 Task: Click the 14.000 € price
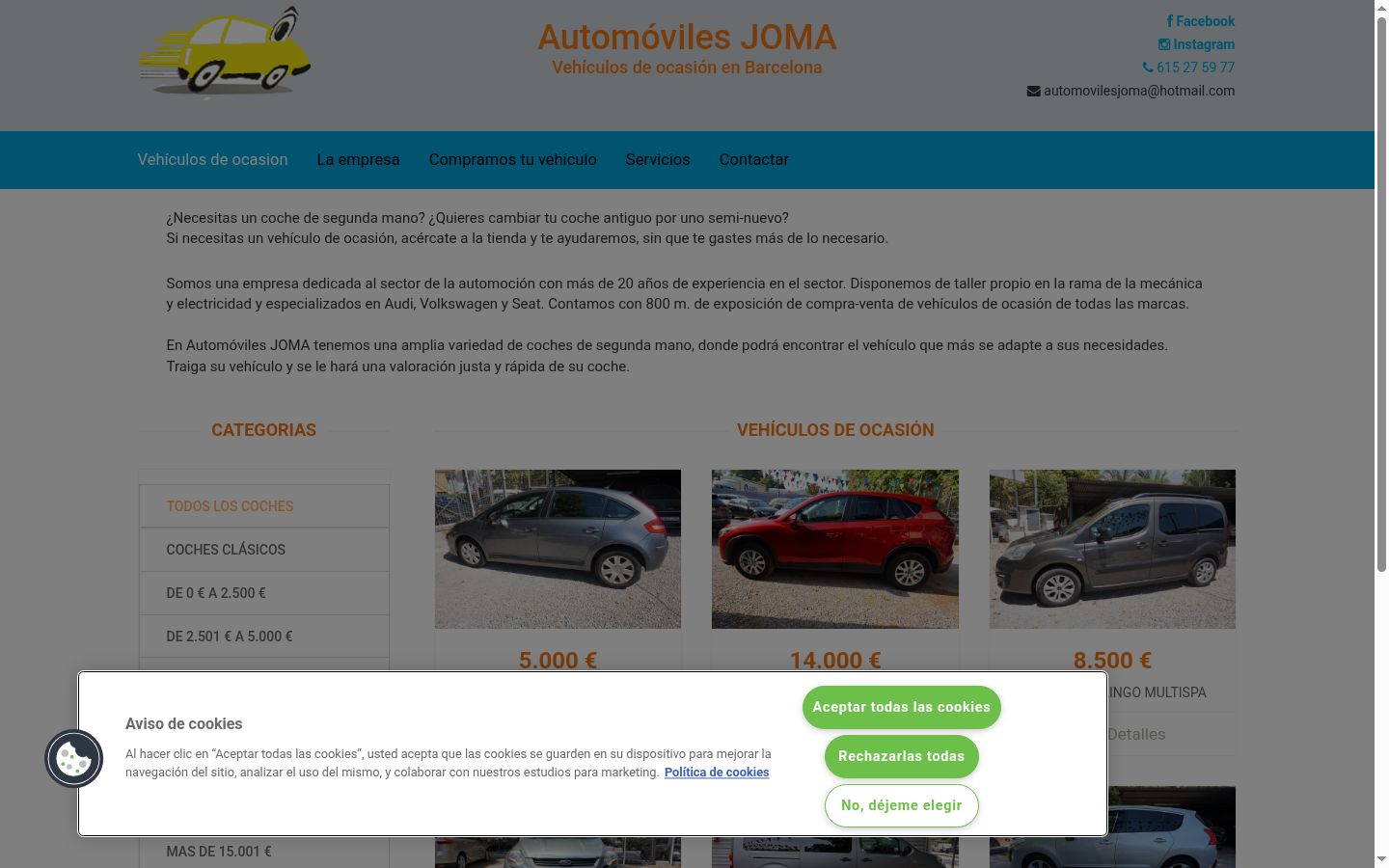click(x=835, y=660)
